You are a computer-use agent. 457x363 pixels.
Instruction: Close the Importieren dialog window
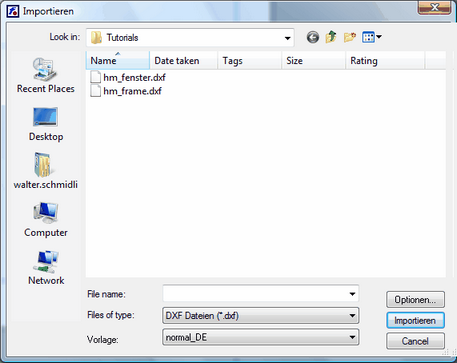click(434, 7)
